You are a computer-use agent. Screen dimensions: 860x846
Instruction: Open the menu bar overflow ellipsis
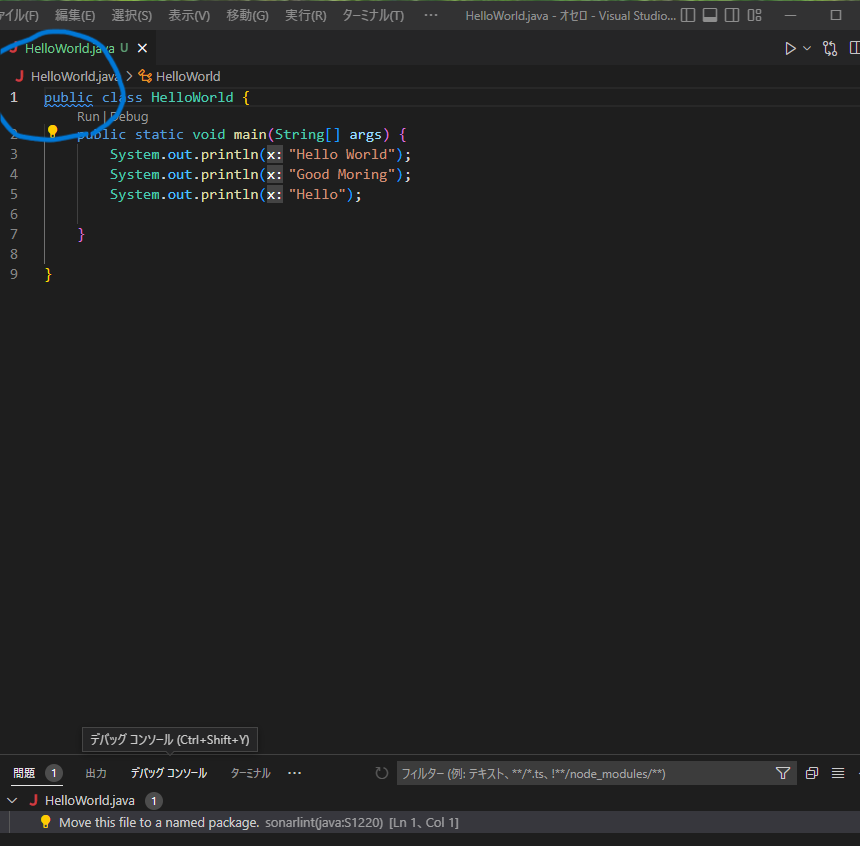click(430, 15)
